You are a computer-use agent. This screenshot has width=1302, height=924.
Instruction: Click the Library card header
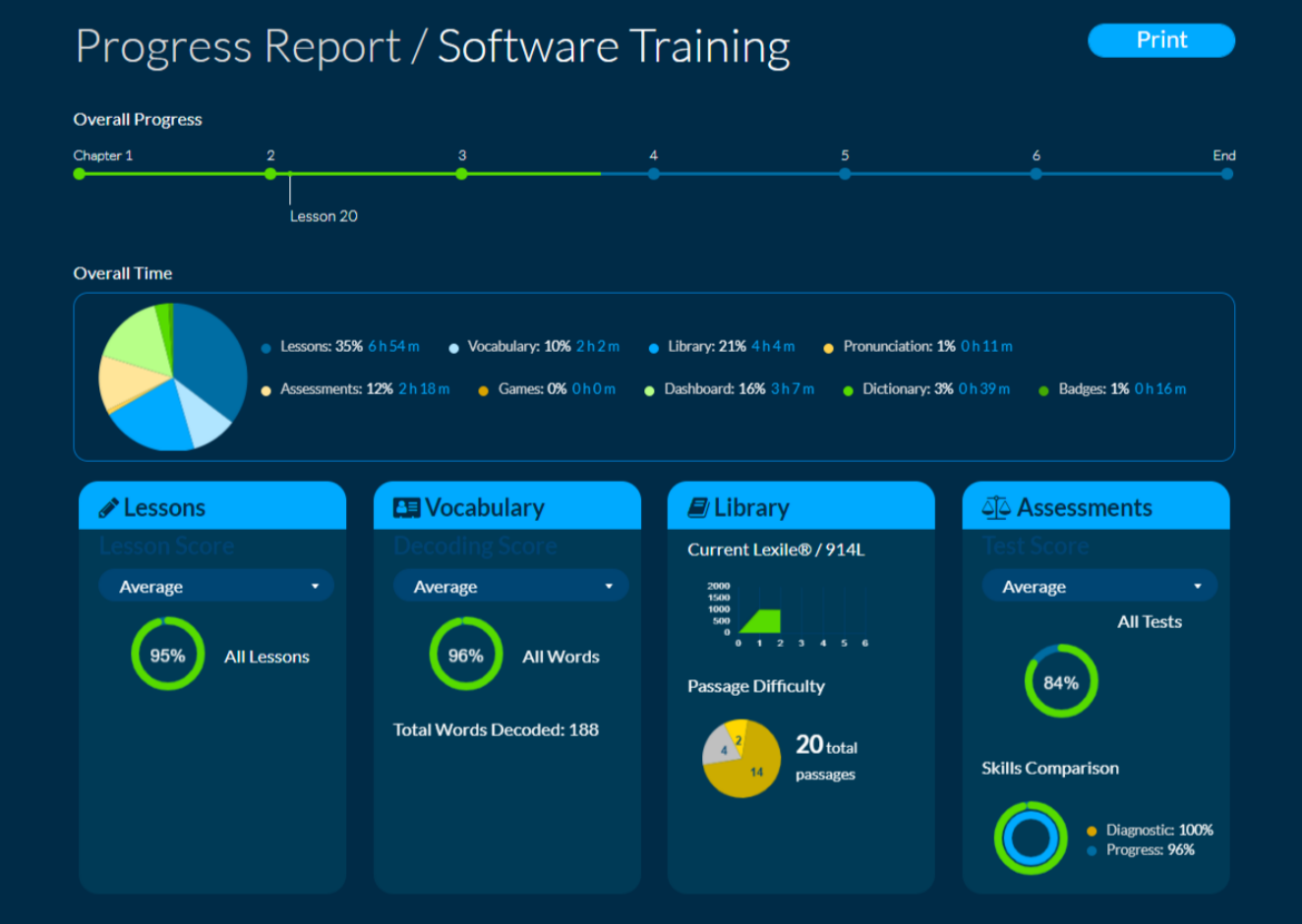coord(801,505)
